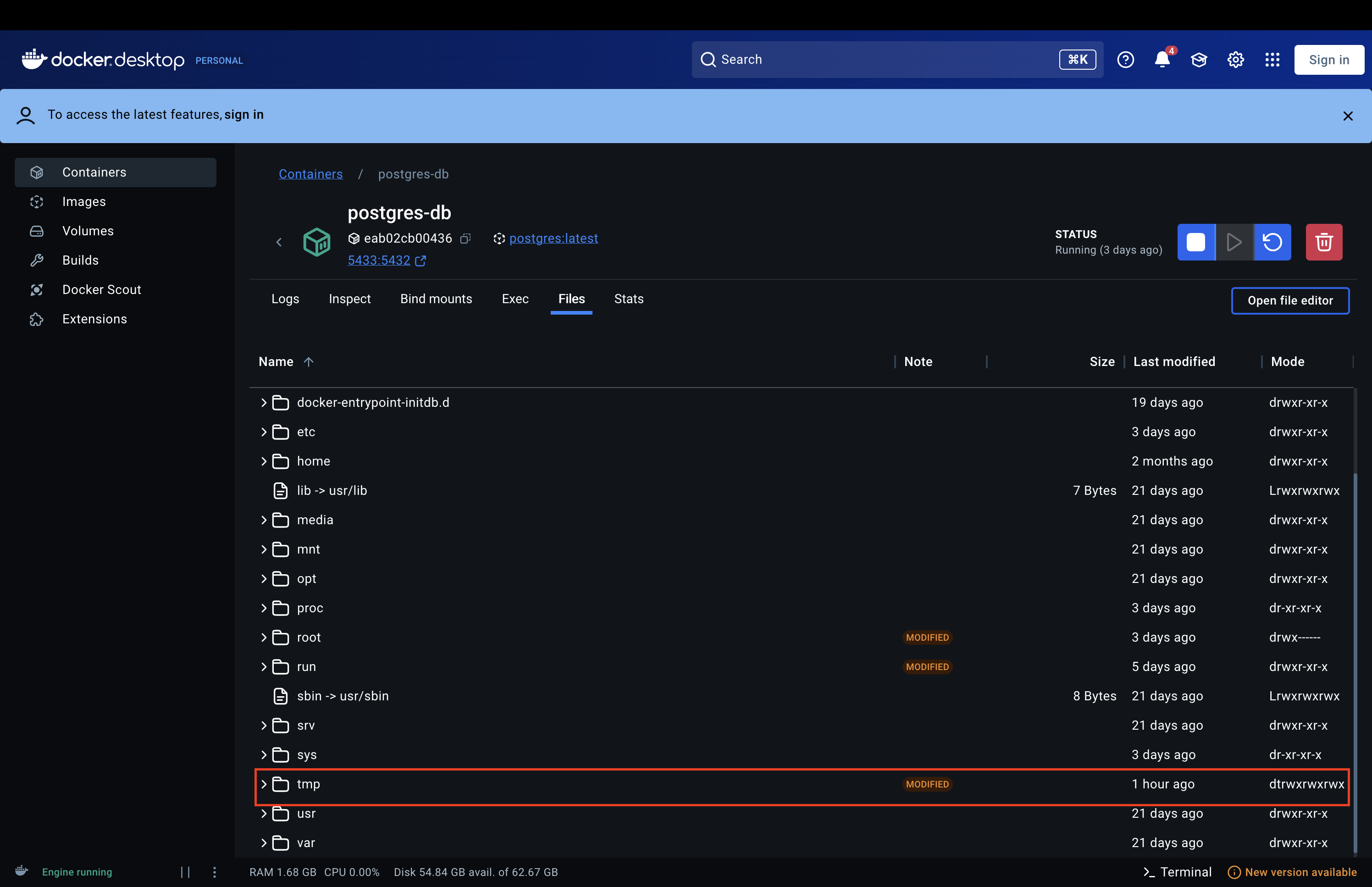Expand the etc folder
1372x887 pixels.
(264, 432)
